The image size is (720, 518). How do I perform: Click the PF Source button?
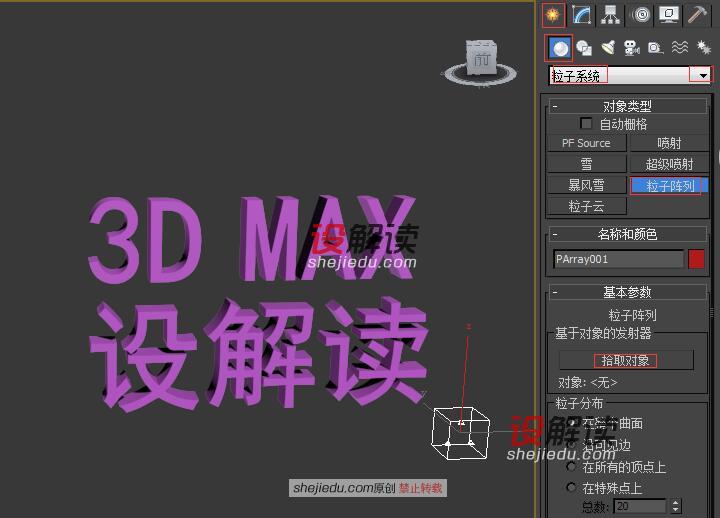tap(586, 143)
